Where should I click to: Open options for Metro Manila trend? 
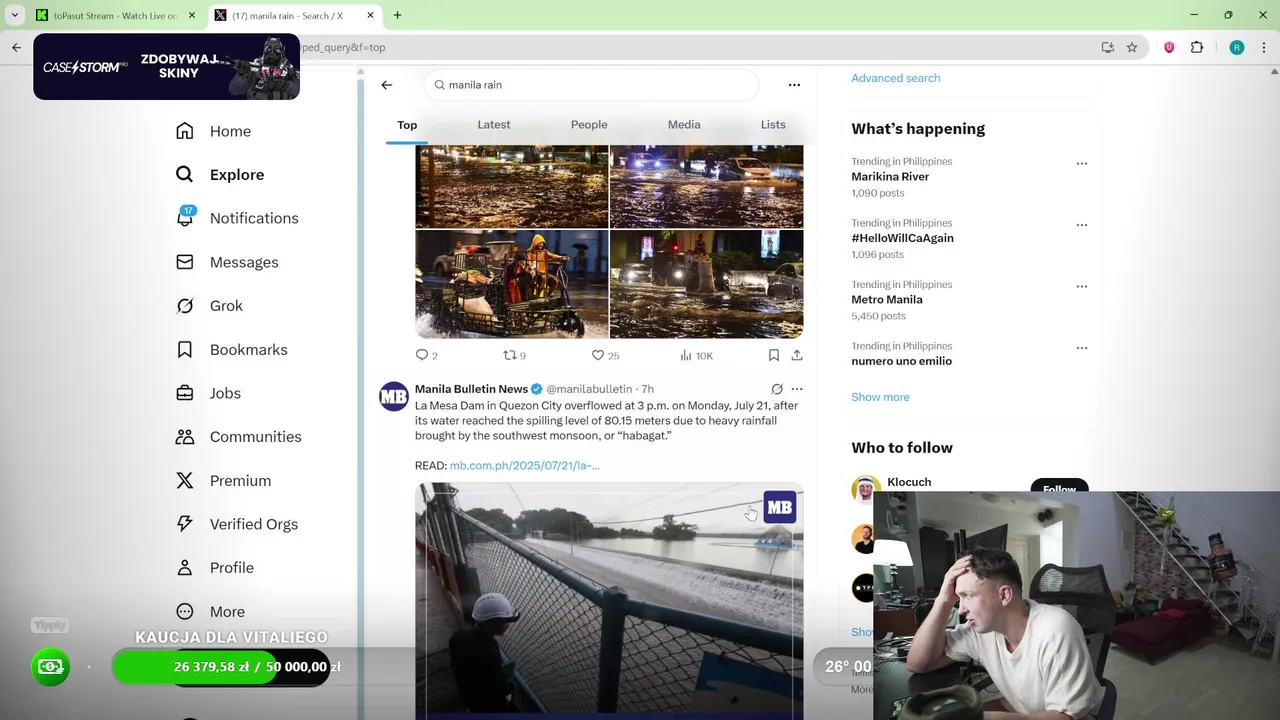coord(1082,286)
